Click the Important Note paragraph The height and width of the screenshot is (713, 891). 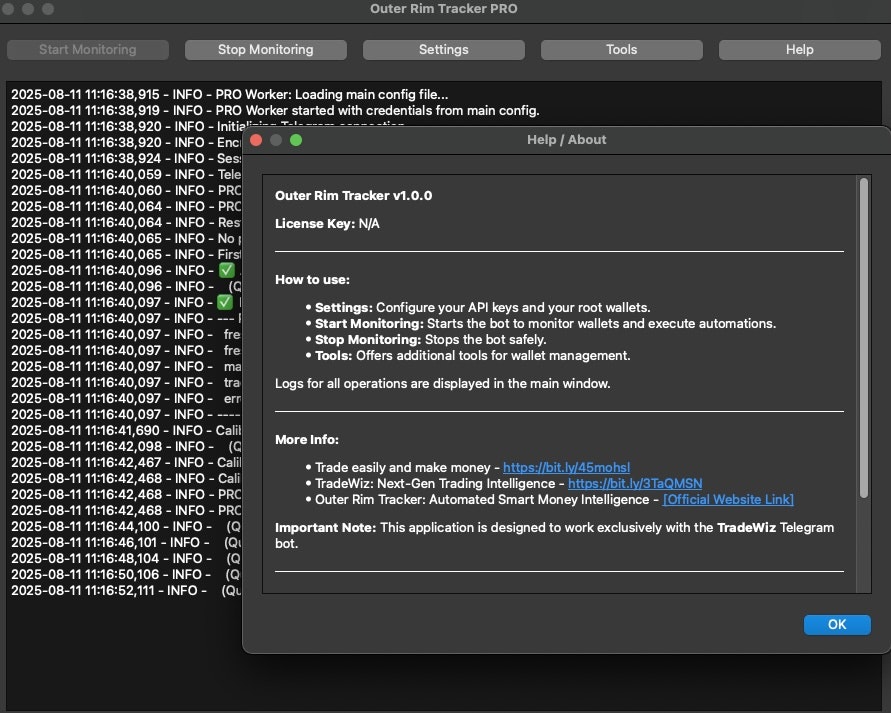click(554, 535)
